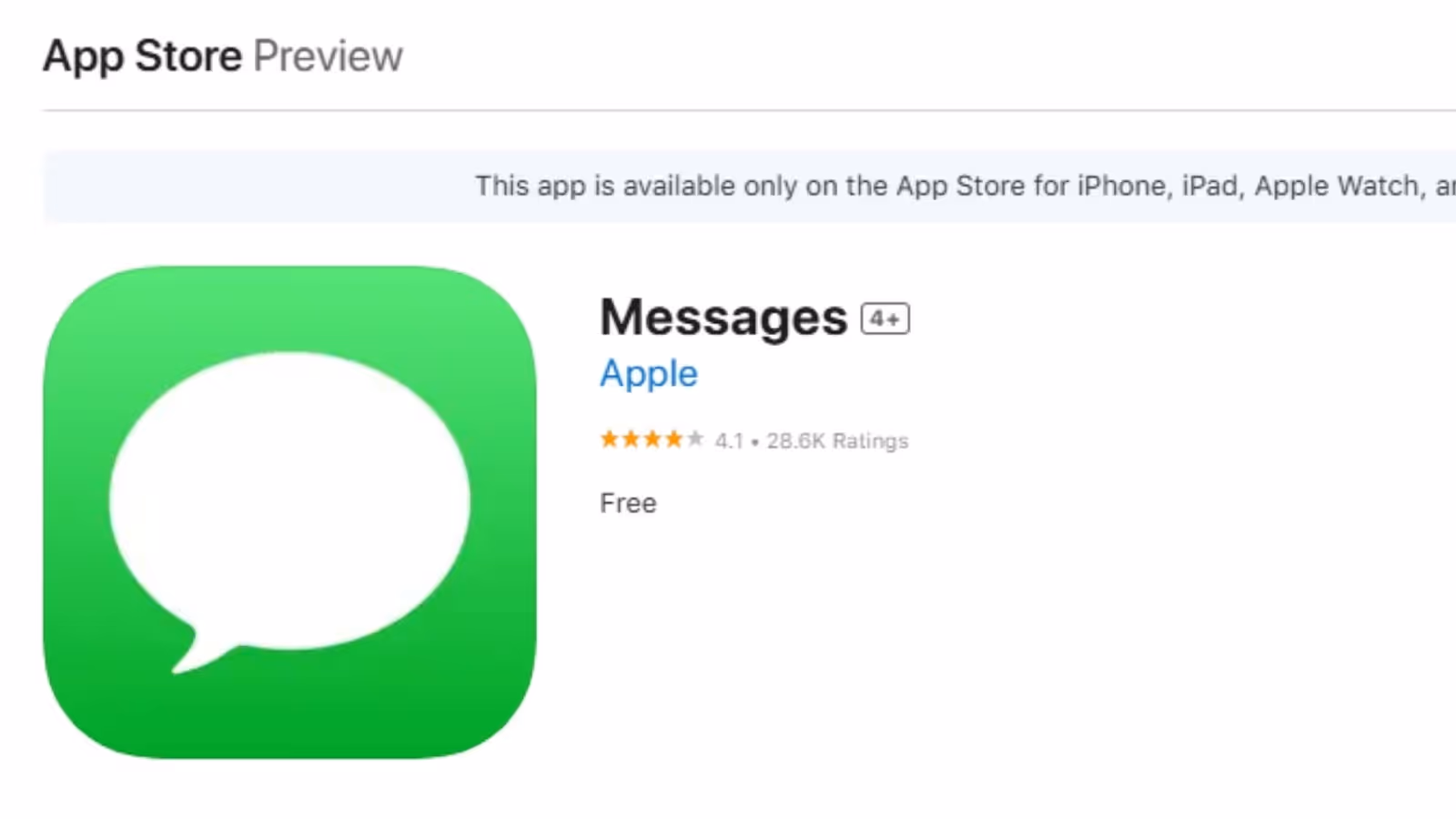Select the first orange rating star
This screenshot has height=819, width=1456.
[610, 440]
